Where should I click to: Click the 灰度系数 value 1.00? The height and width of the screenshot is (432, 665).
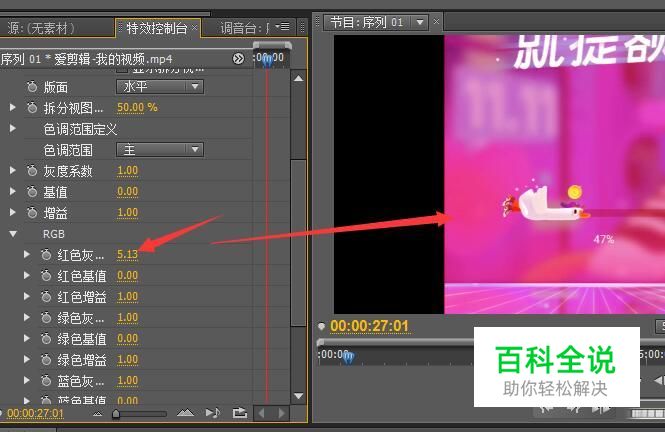tap(127, 170)
